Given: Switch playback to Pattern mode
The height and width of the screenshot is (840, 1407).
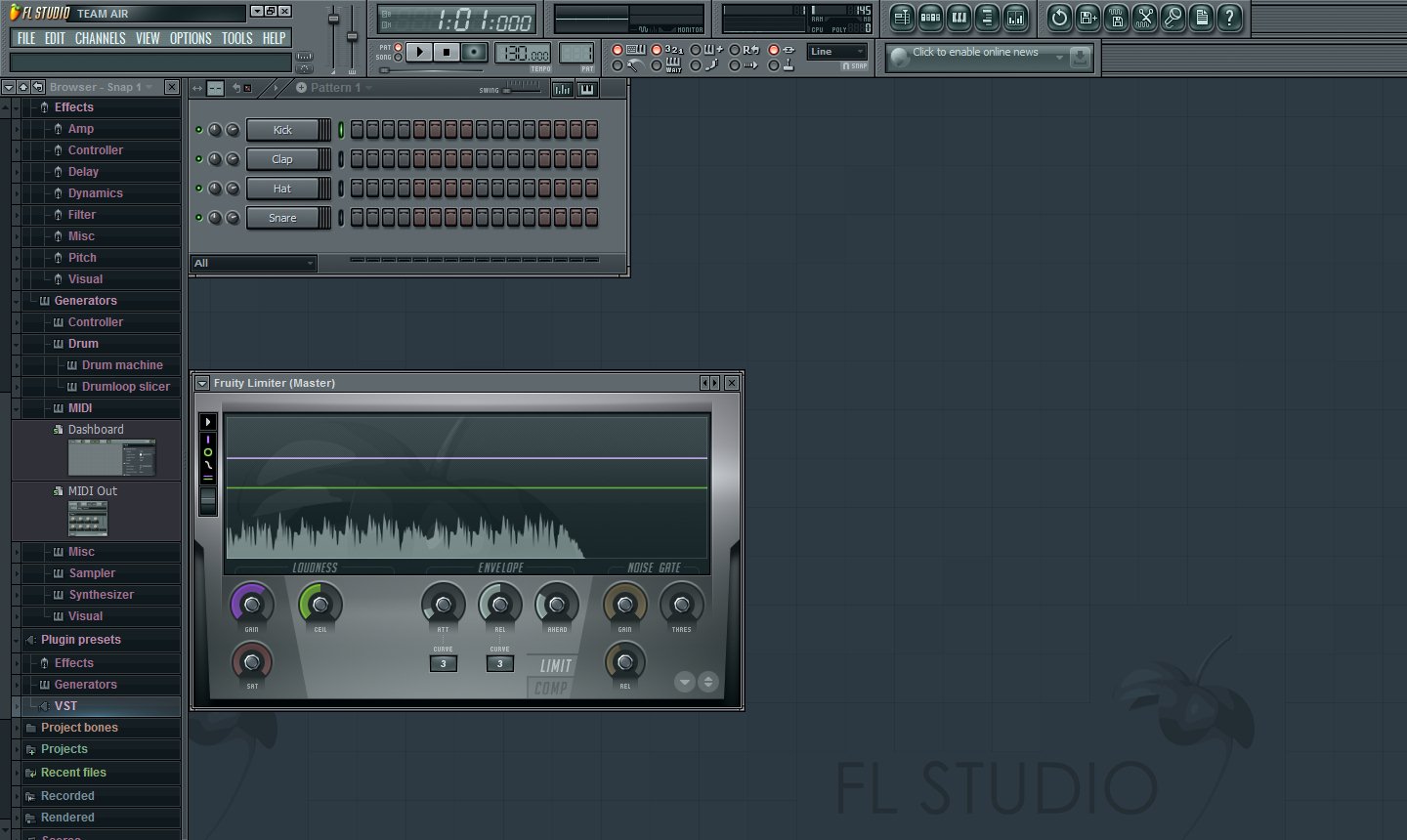Looking at the screenshot, I should point(398,47).
